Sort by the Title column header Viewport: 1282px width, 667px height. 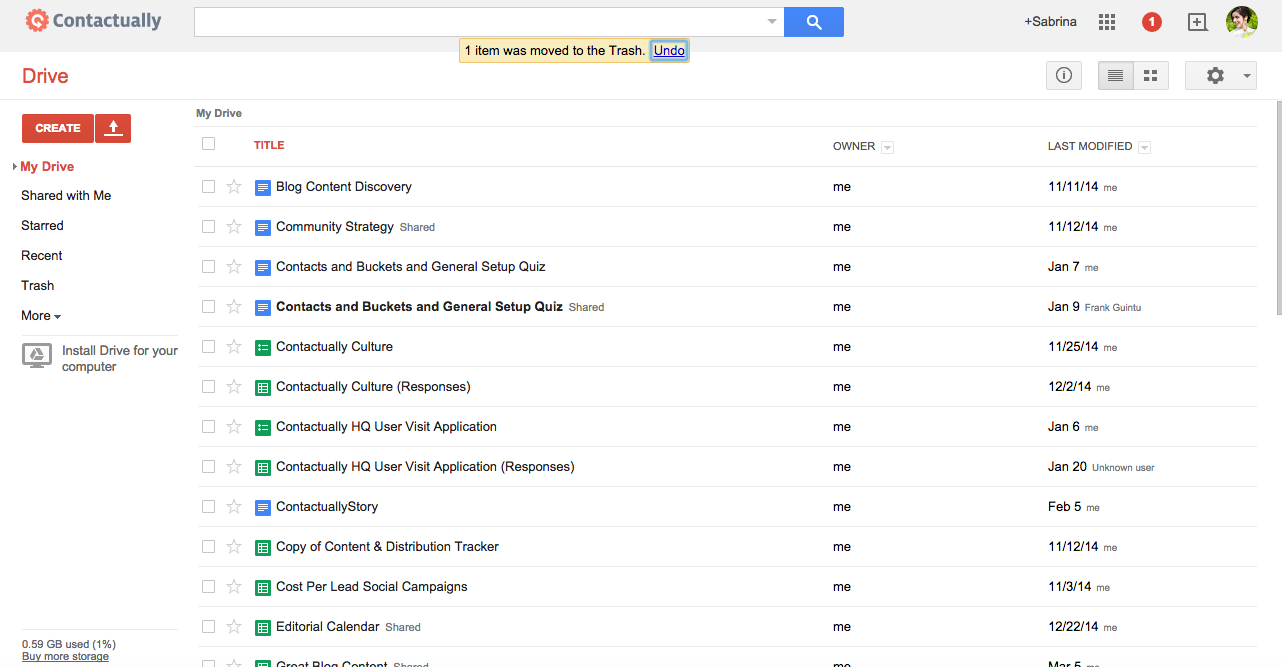[x=269, y=145]
